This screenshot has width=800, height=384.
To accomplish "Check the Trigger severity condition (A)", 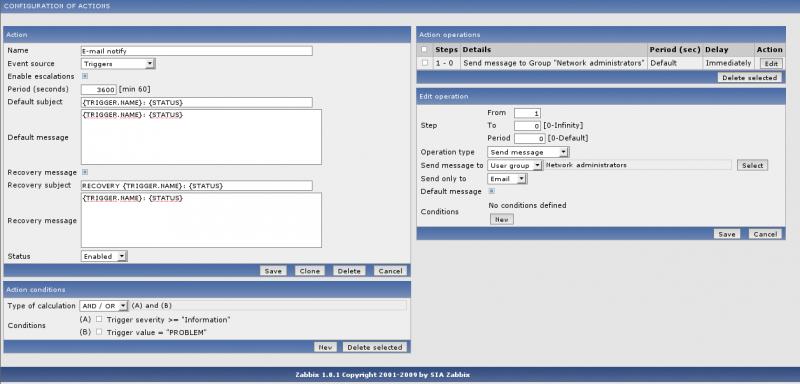I will [99, 319].
